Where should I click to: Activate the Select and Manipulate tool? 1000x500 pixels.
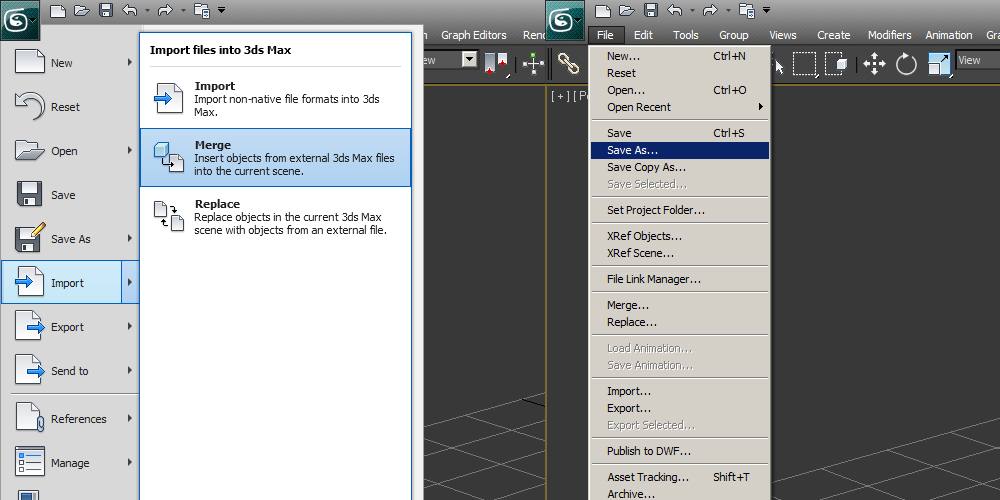point(533,64)
